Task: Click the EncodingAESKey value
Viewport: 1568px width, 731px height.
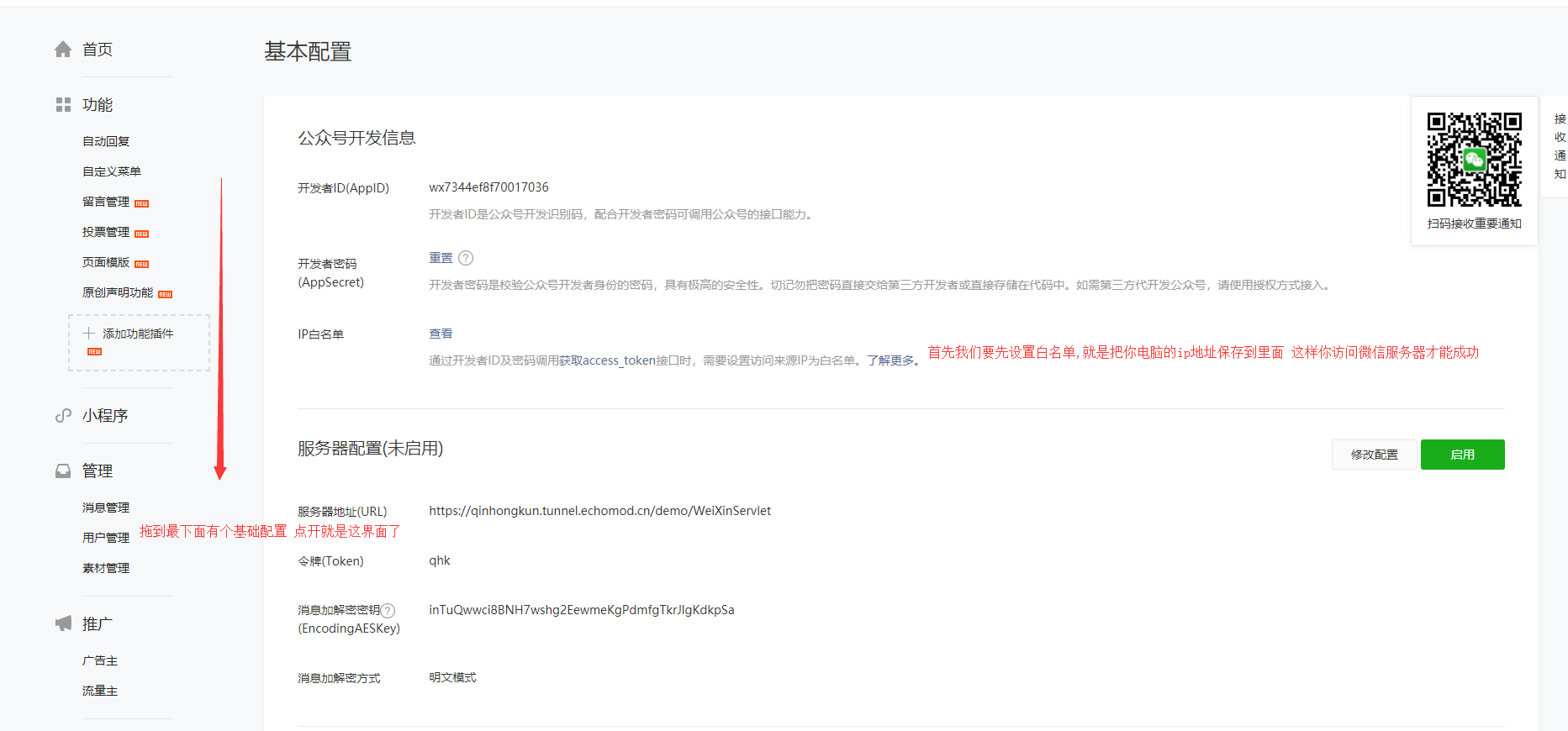Action: click(x=582, y=610)
